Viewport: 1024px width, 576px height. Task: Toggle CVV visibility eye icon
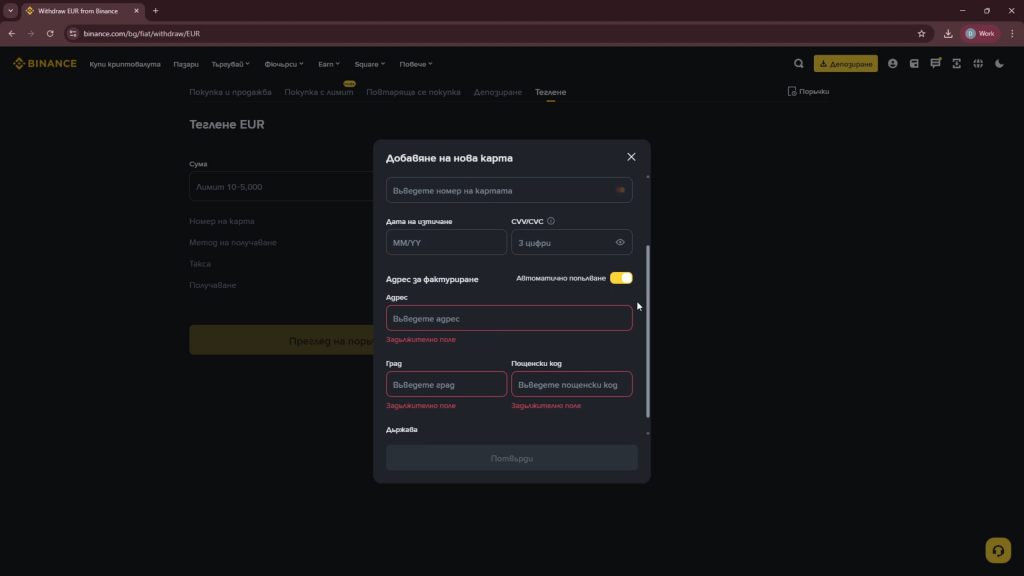coord(620,242)
